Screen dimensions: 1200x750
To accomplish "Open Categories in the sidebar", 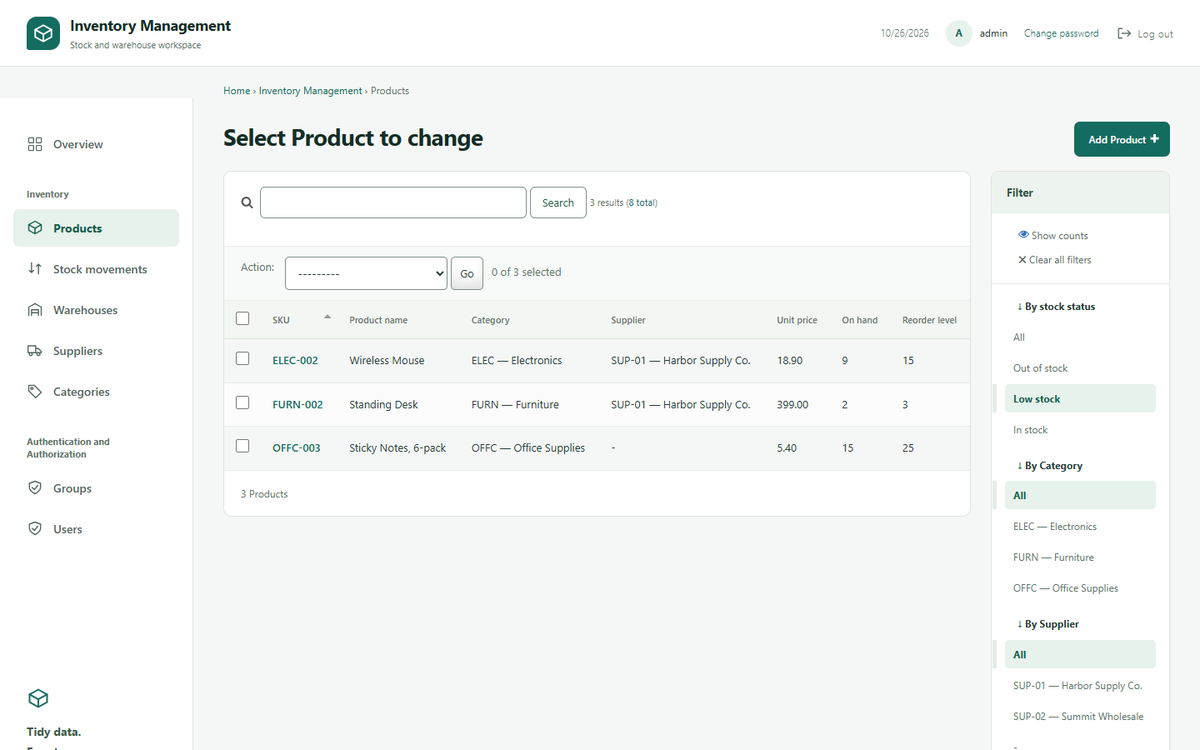I will (96, 392).
